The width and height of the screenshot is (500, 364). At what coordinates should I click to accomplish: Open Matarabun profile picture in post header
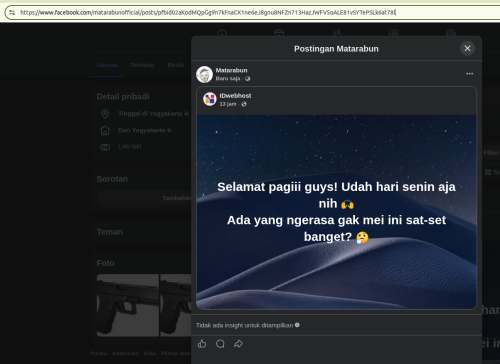click(x=204, y=74)
